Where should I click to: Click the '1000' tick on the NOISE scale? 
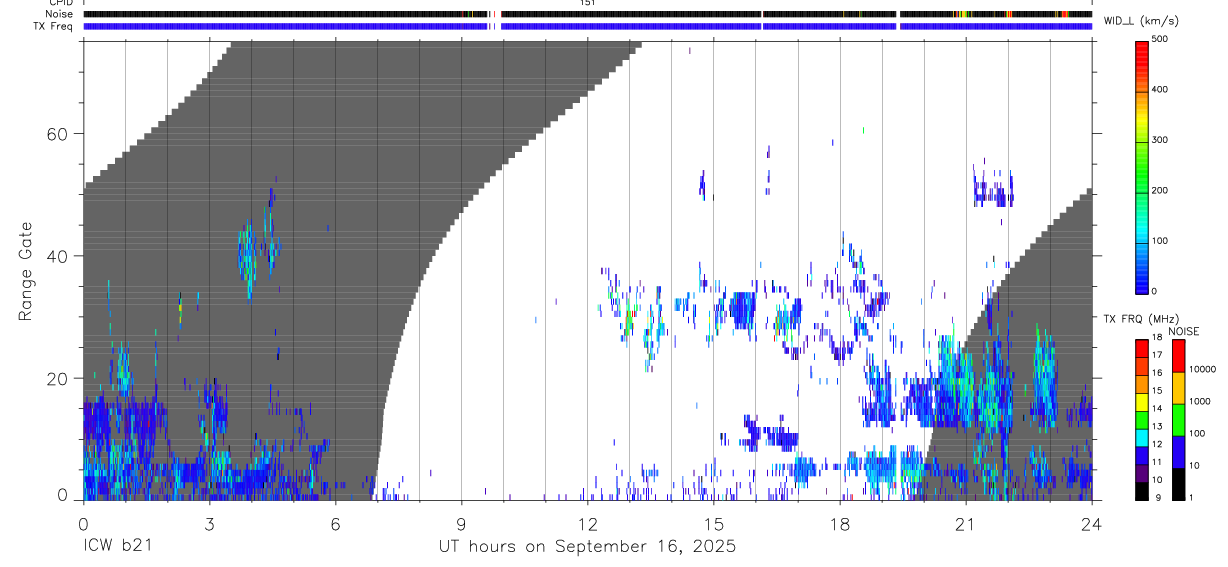point(1200,401)
